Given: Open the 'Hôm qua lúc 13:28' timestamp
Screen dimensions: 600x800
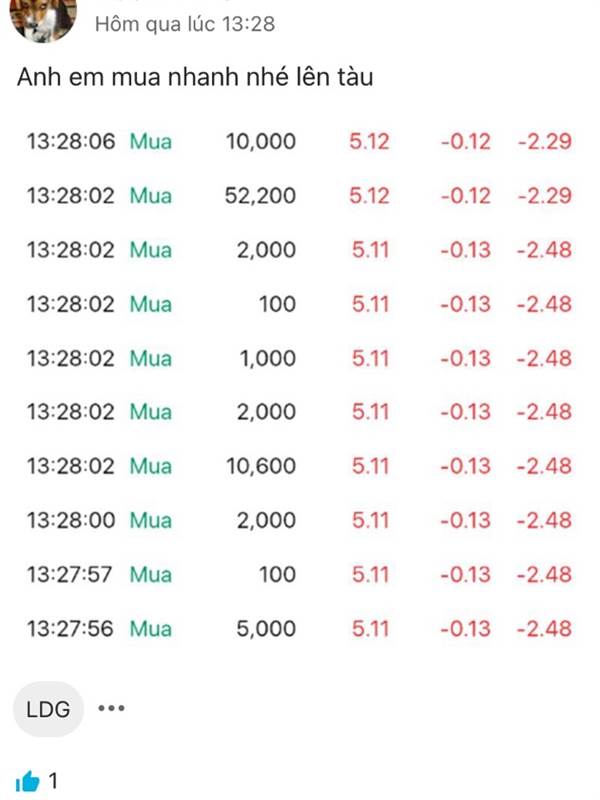Looking at the screenshot, I should [185, 24].
